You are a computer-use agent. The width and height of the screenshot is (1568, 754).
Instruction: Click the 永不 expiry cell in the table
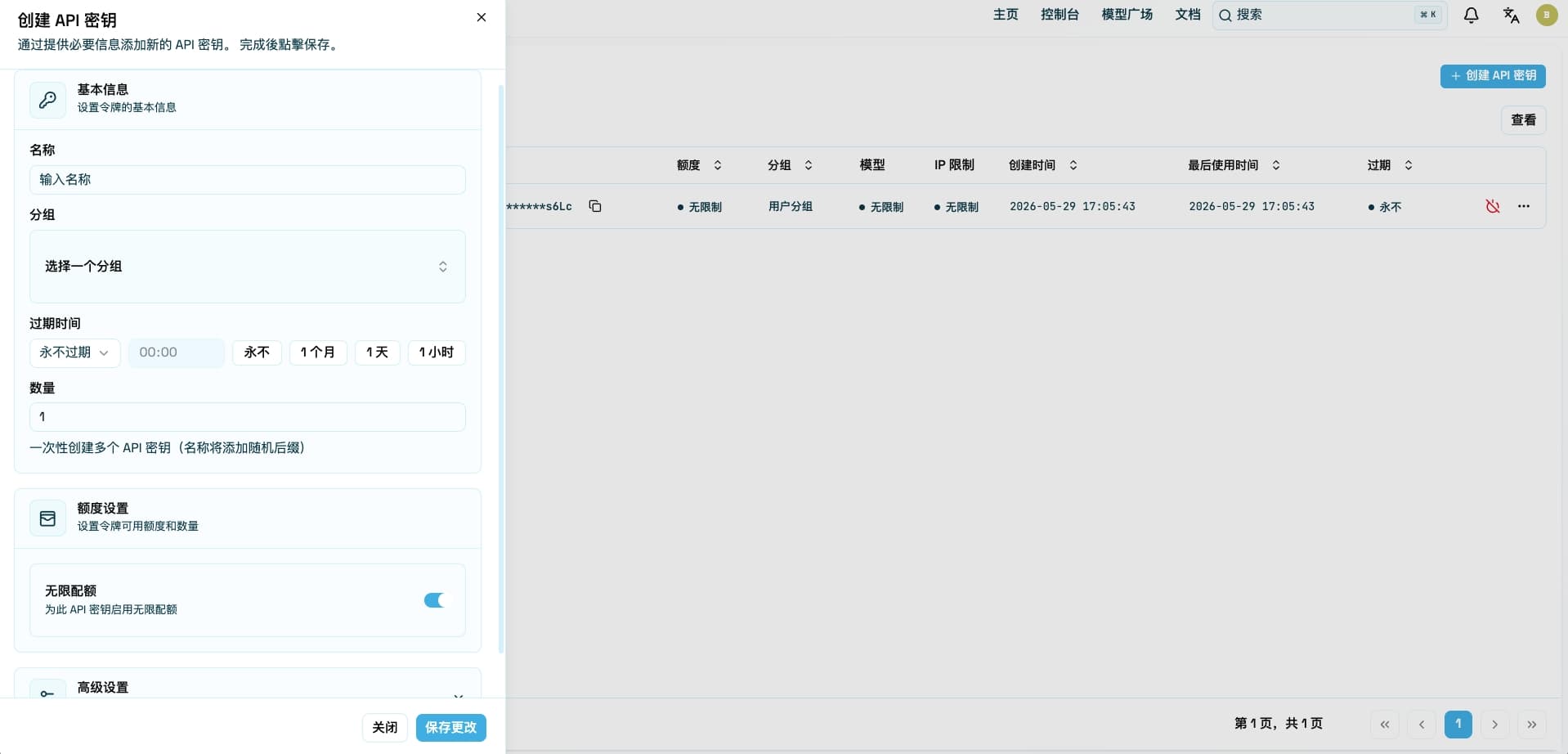1386,207
